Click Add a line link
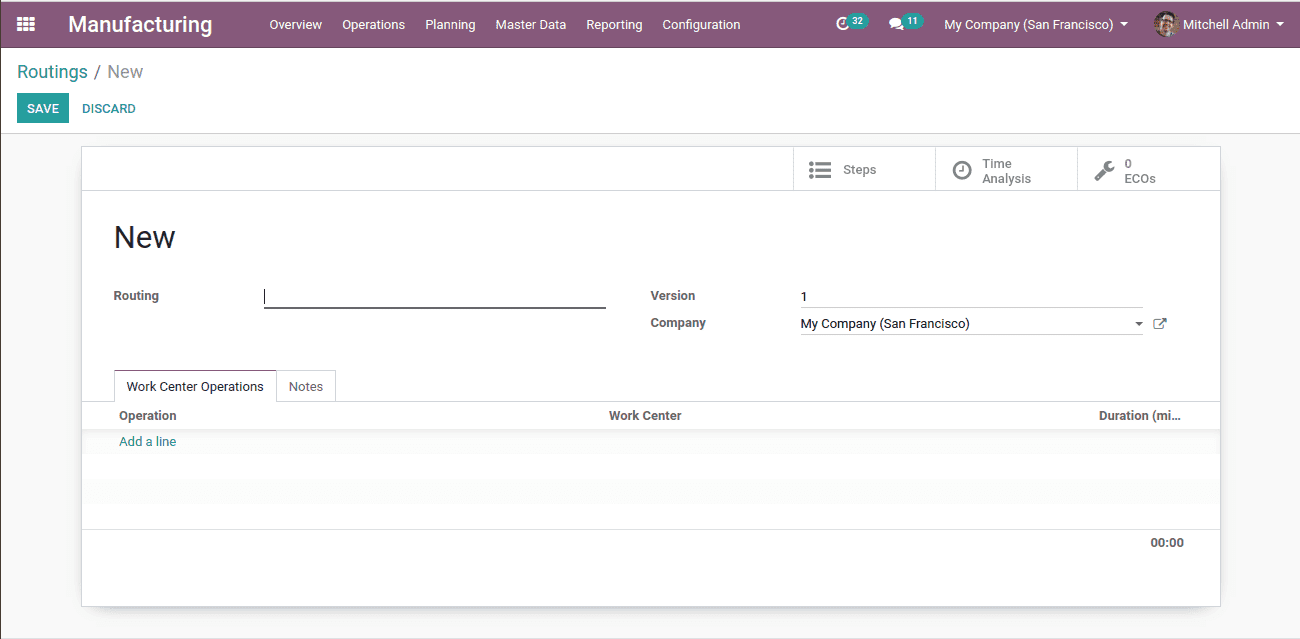The image size is (1300, 639). (x=148, y=441)
